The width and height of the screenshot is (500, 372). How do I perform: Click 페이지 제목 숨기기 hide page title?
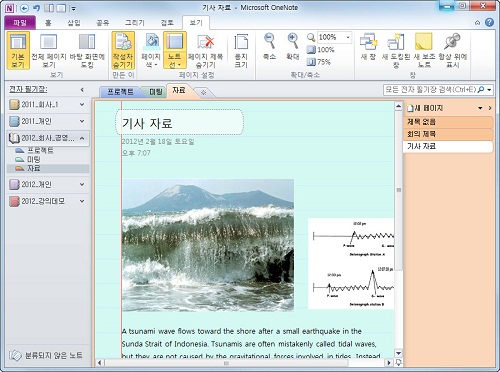(205, 51)
